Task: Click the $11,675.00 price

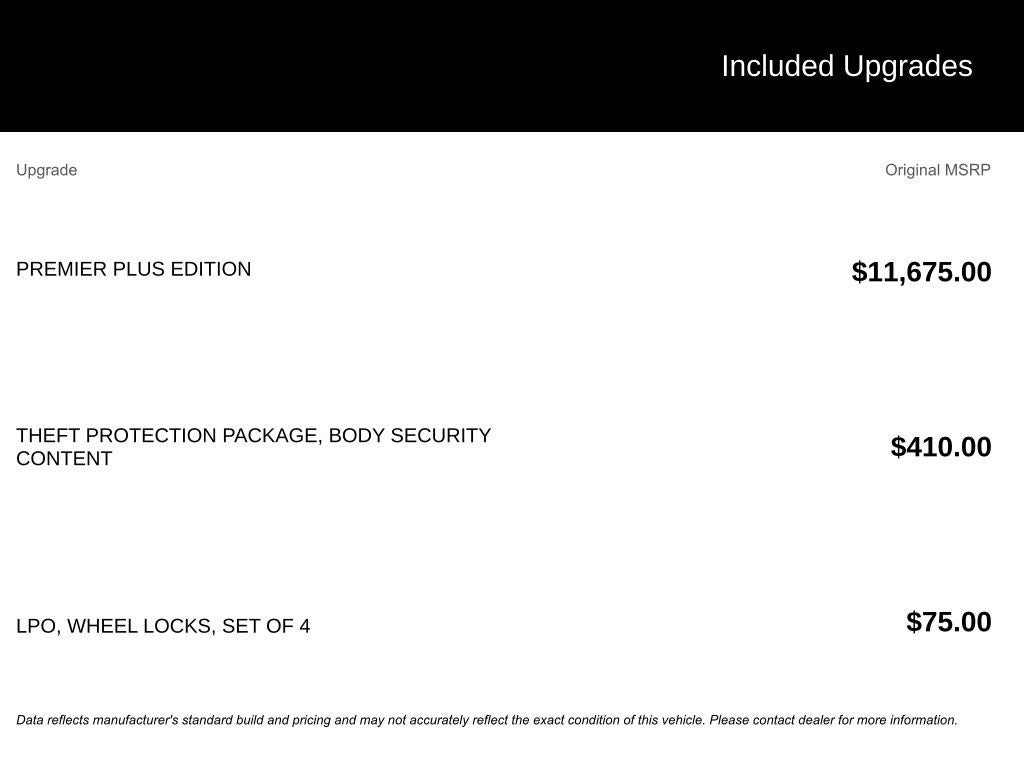Action: [921, 272]
